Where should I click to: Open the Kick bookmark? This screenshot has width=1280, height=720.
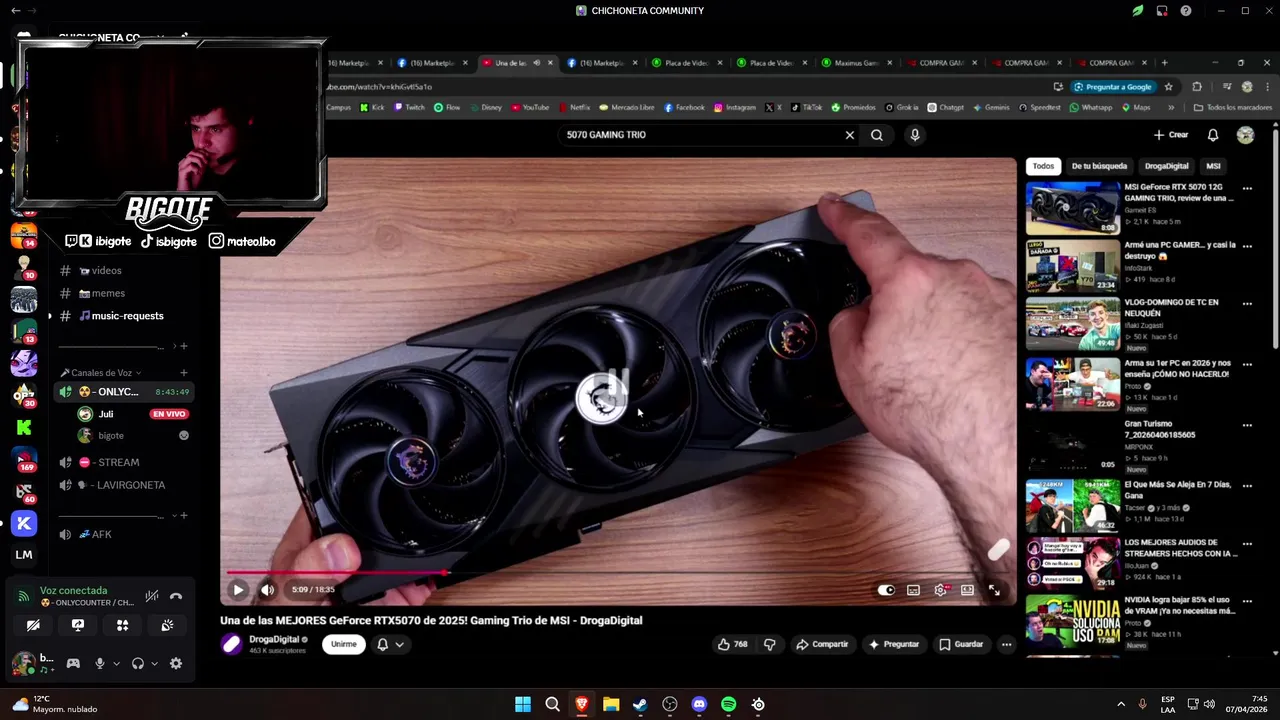(372, 107)
